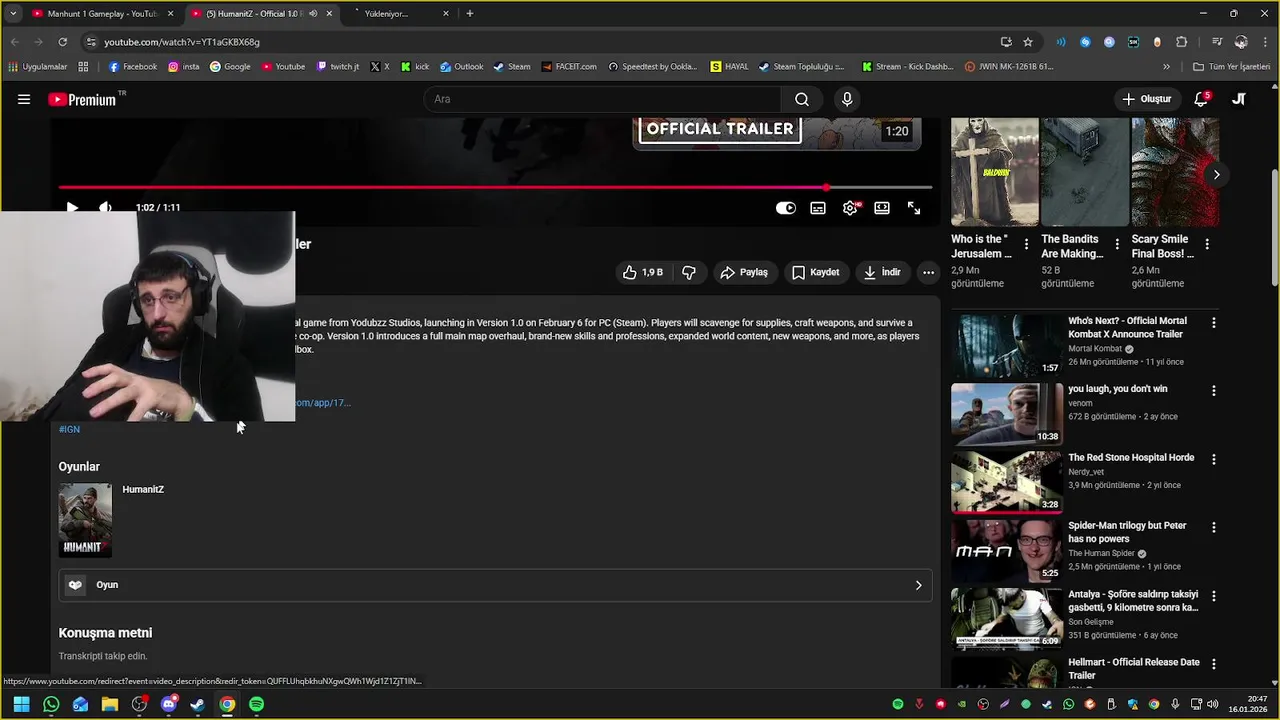Close the HumanitZ Official tab
Viewport: 1280px width, 720px height.
click(329, 14)
